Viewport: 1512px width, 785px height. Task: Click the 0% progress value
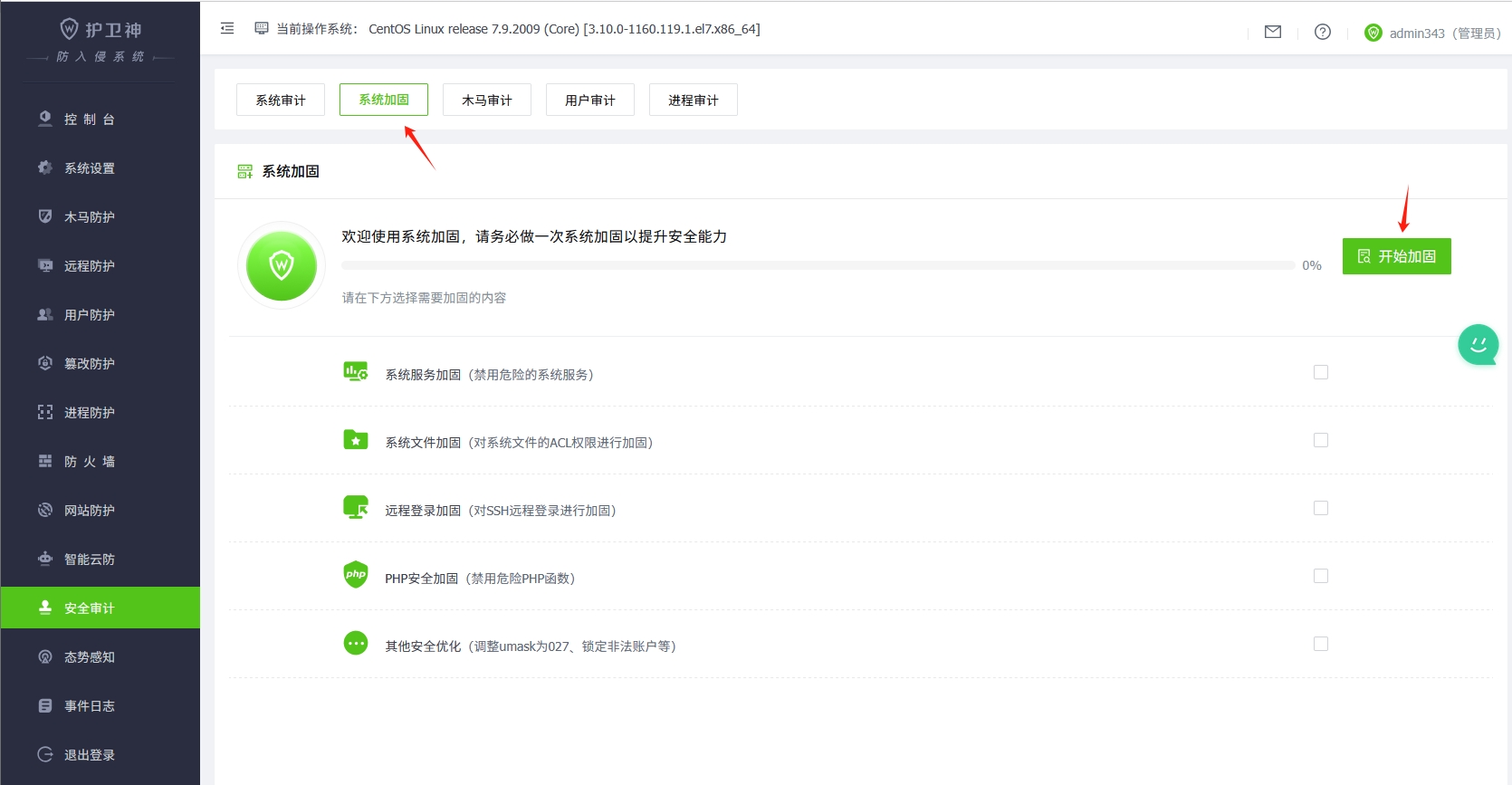(1312, 265)
